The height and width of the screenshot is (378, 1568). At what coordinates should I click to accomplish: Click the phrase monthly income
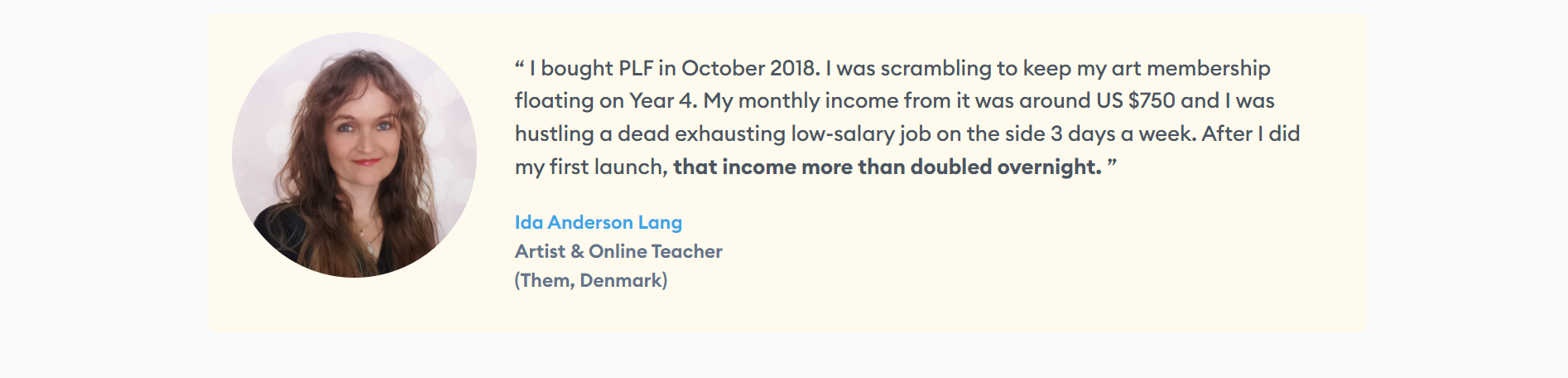click(x=818, y=101)
